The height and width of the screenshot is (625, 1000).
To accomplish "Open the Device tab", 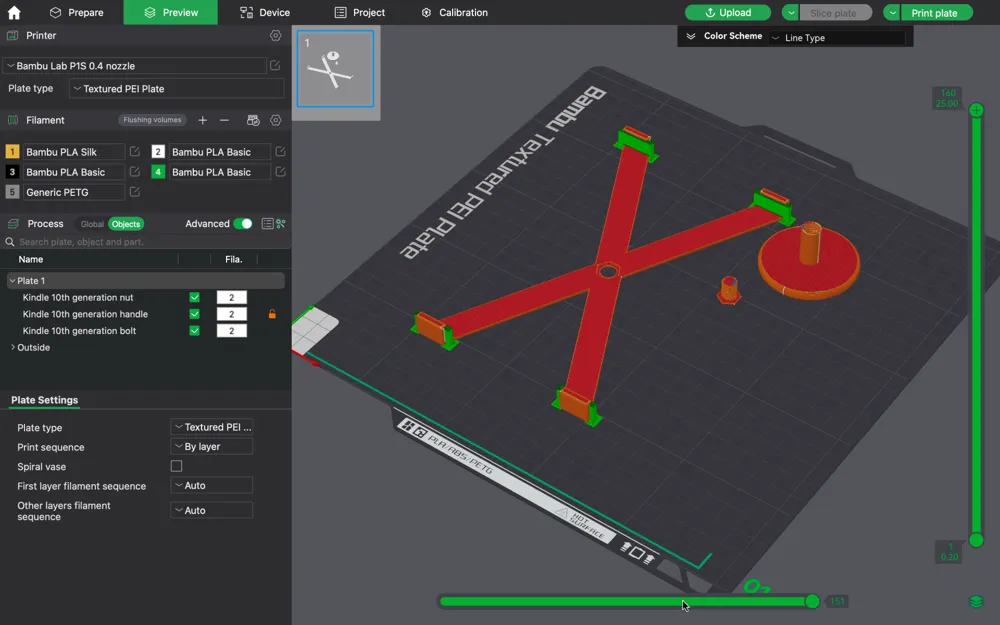I will click(x=265, y=12).
